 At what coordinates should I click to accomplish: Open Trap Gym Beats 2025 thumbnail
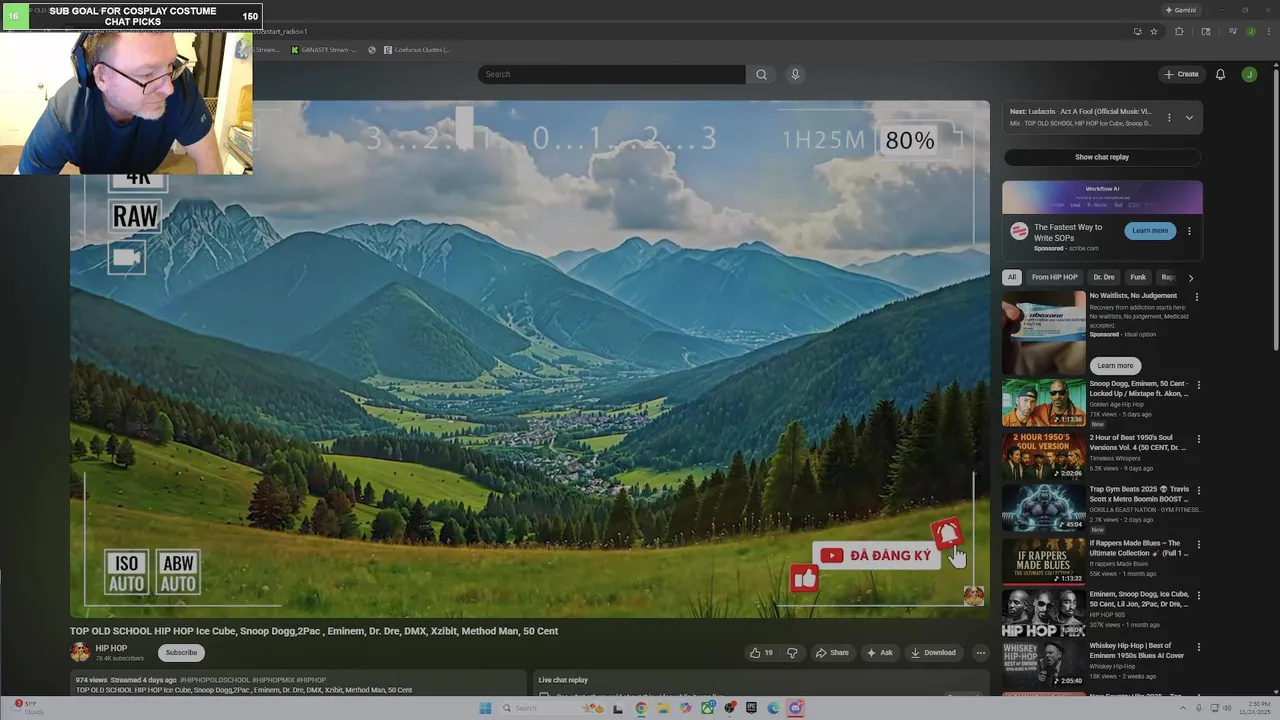1044,509
